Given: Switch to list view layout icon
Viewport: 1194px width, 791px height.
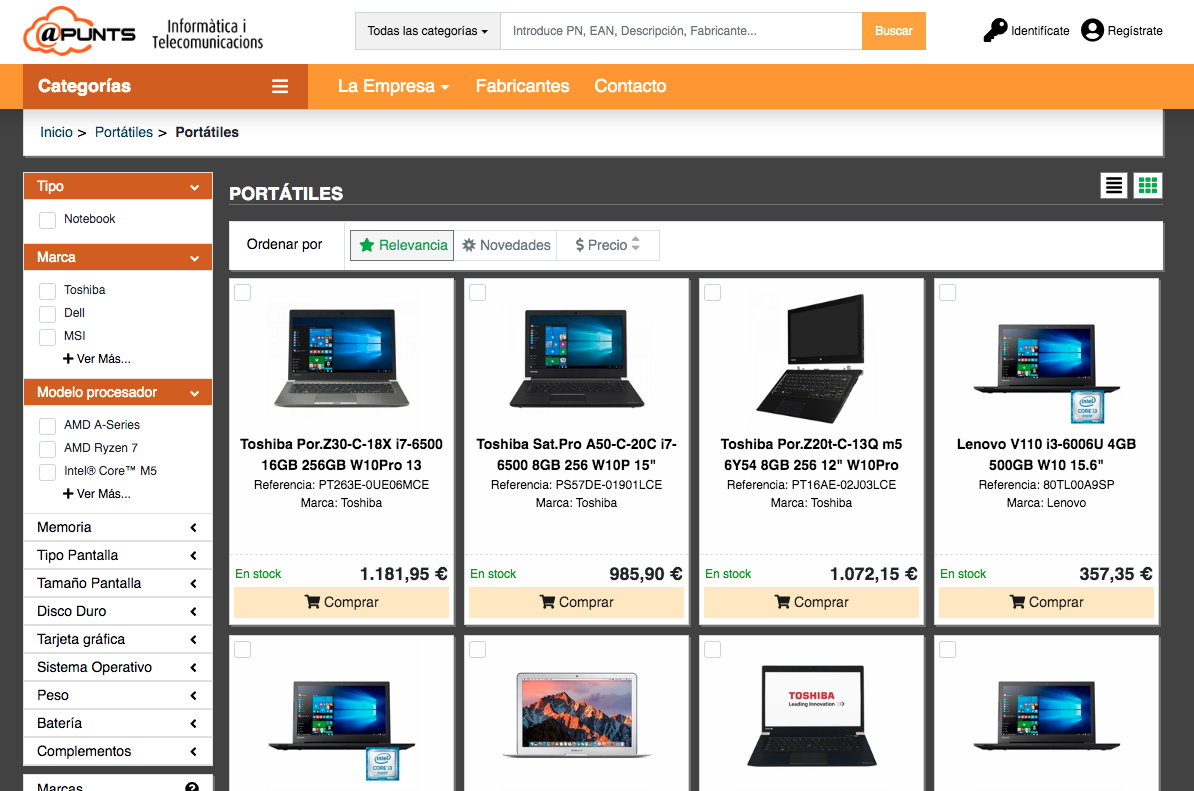Looking at the screenshot, I should [x=1113, y=185].
